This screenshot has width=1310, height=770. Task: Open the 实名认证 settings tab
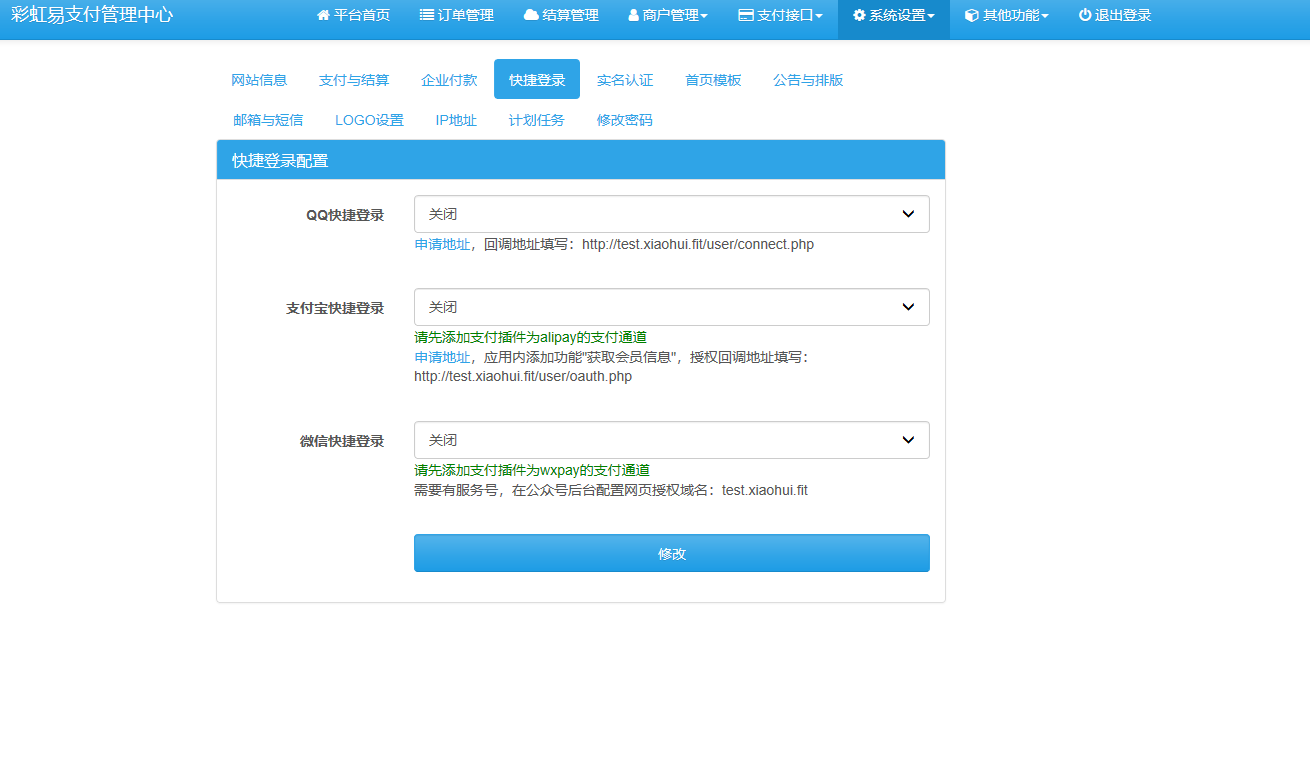click(625, 80)
